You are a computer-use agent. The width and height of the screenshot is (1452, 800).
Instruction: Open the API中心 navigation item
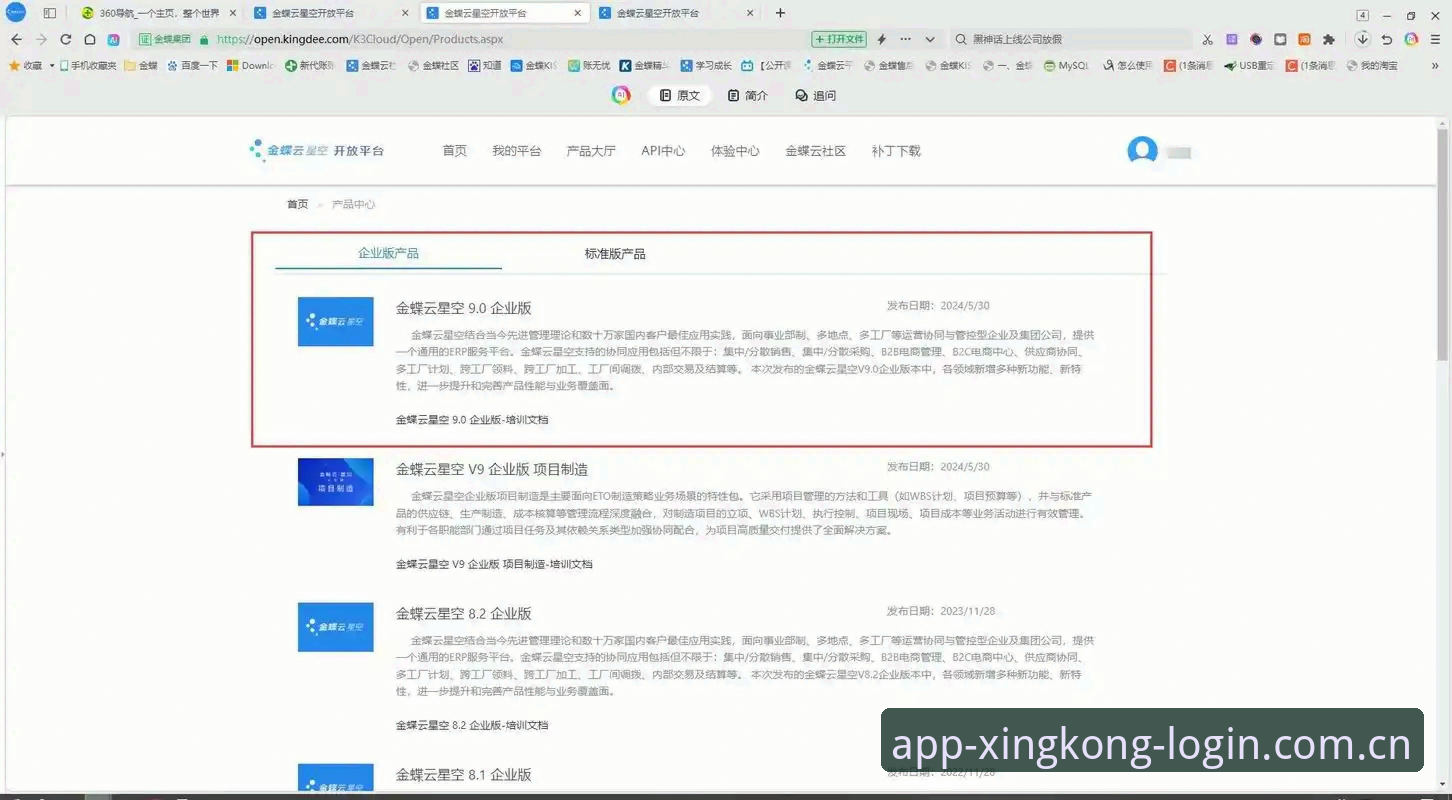[x=663, y=151]
